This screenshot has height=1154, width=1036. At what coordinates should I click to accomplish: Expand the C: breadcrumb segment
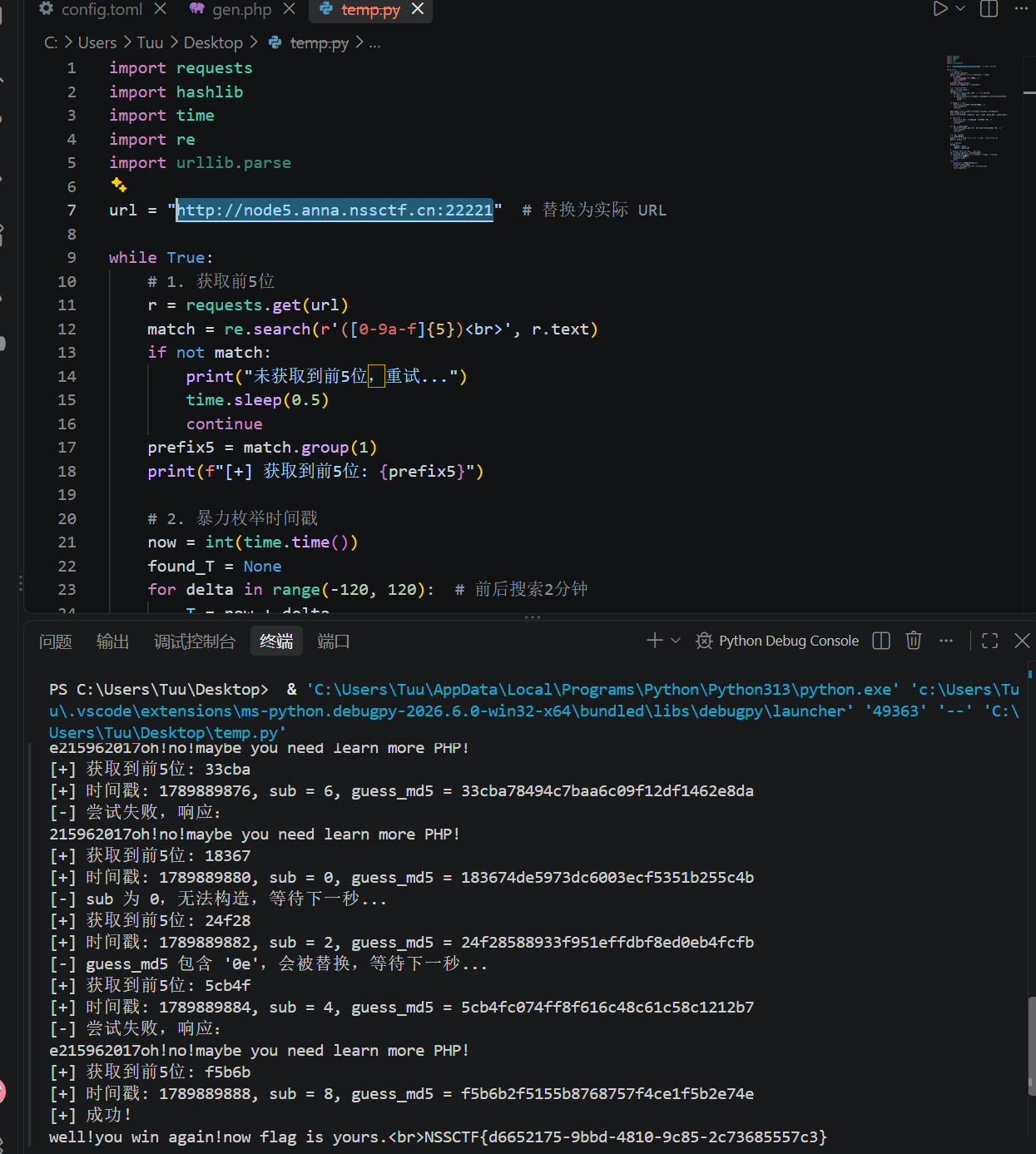point(51,42)
